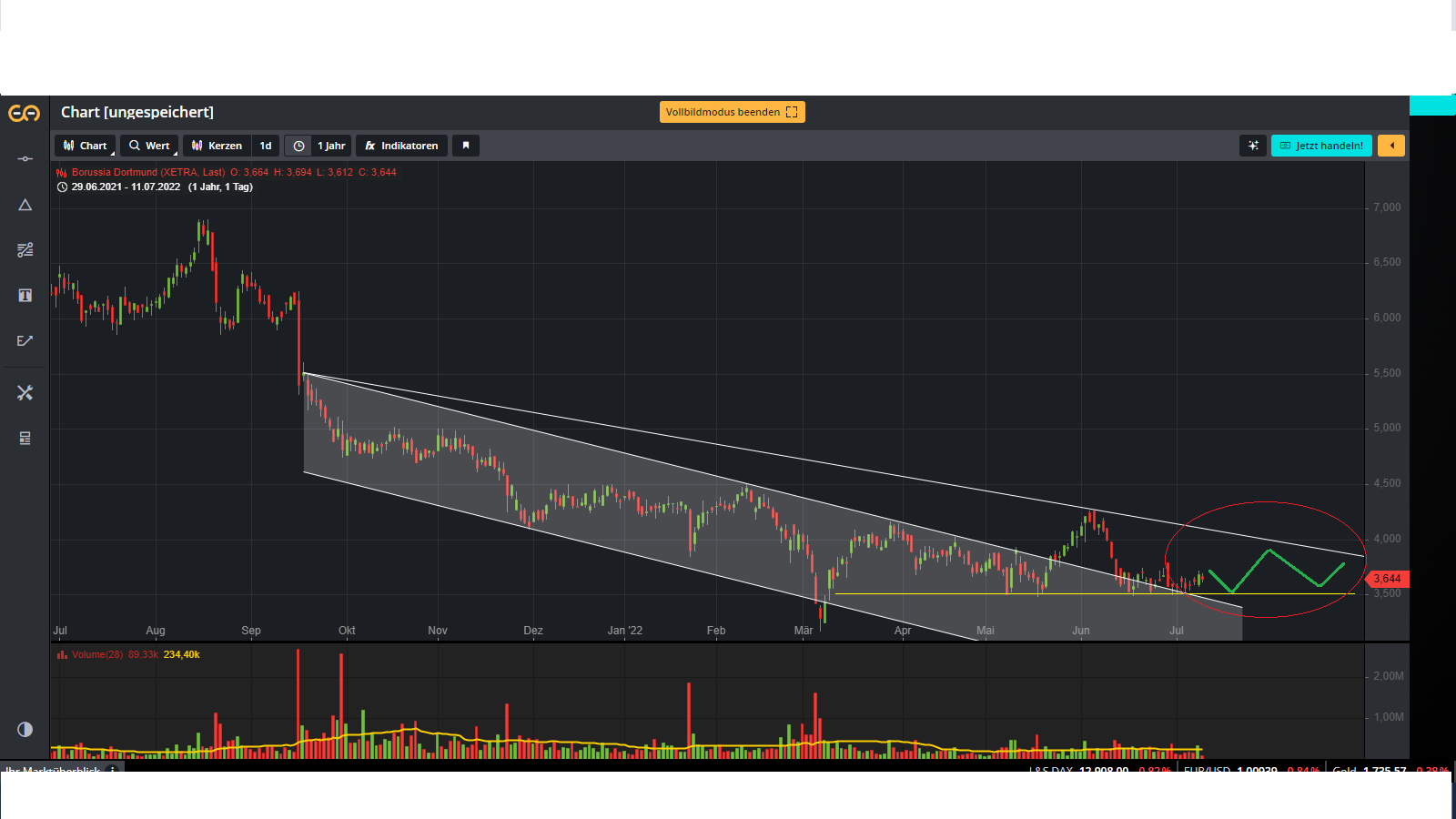Viewport: 1456px width, 819px height.
Task: Expand the orange side panel arrow
Action: pos(1391,146)
